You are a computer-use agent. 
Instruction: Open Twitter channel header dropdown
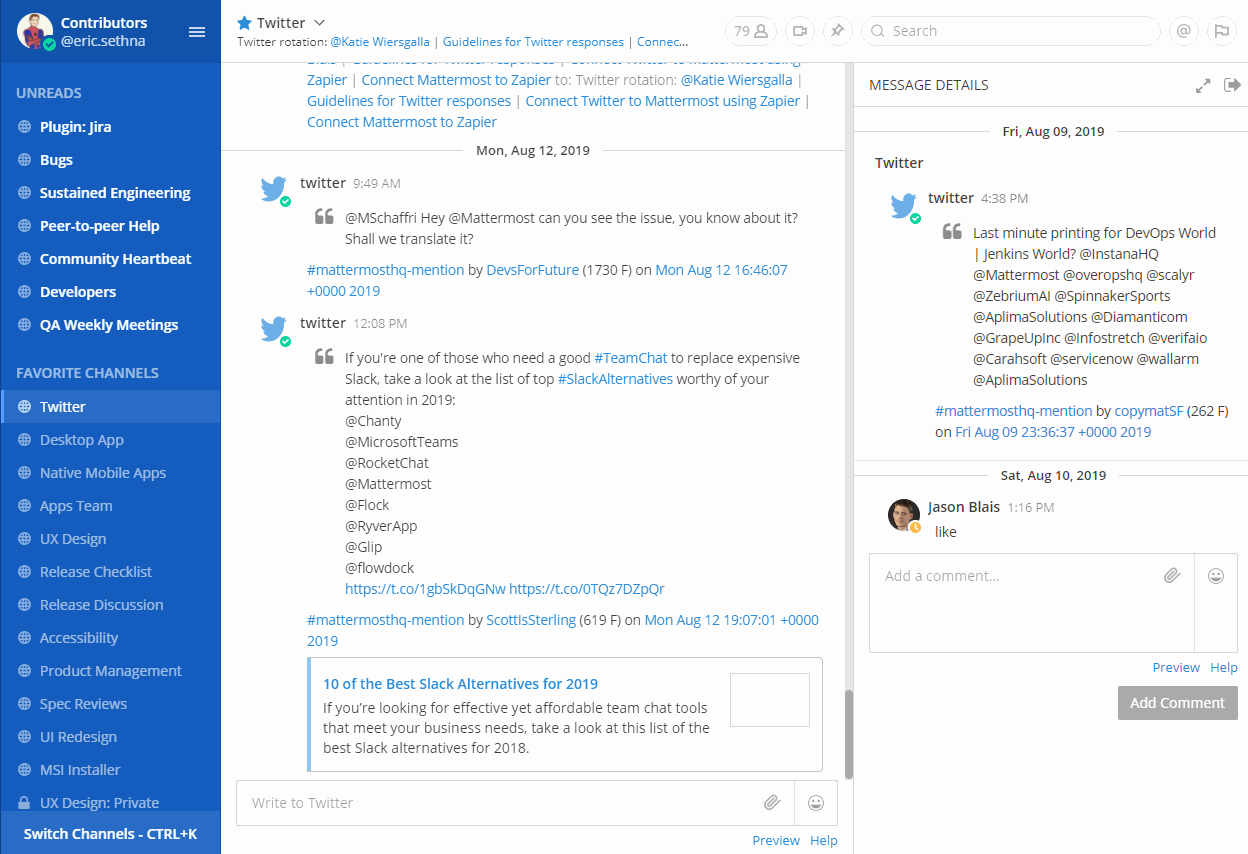pyautogui.click(x=319, y=23)
